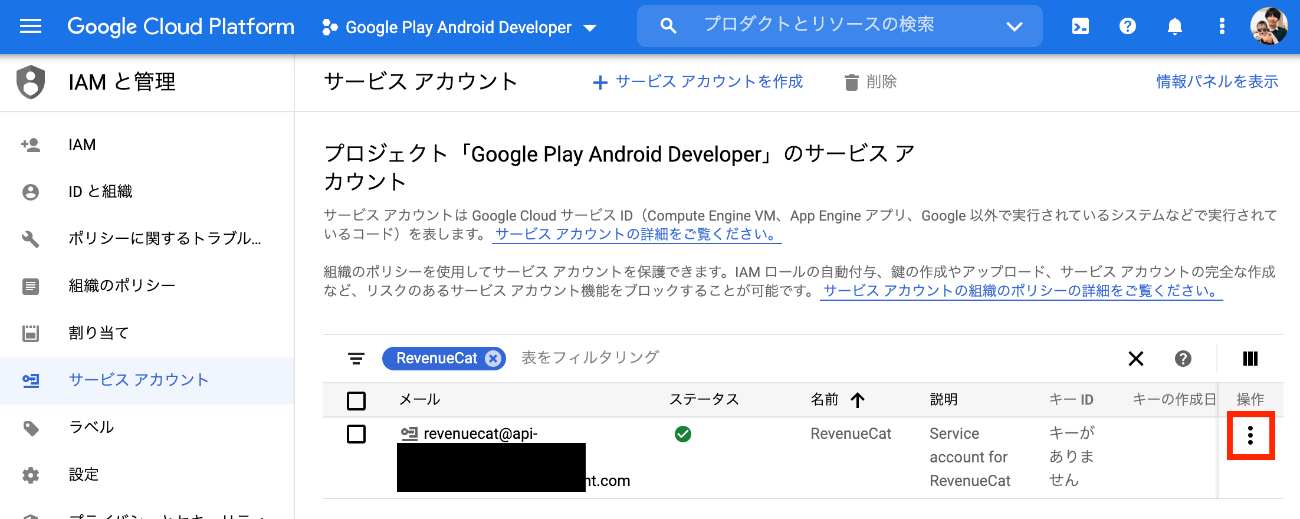
Task: Open the Google Play Android Developer project selector
Action: click(460, 28)
